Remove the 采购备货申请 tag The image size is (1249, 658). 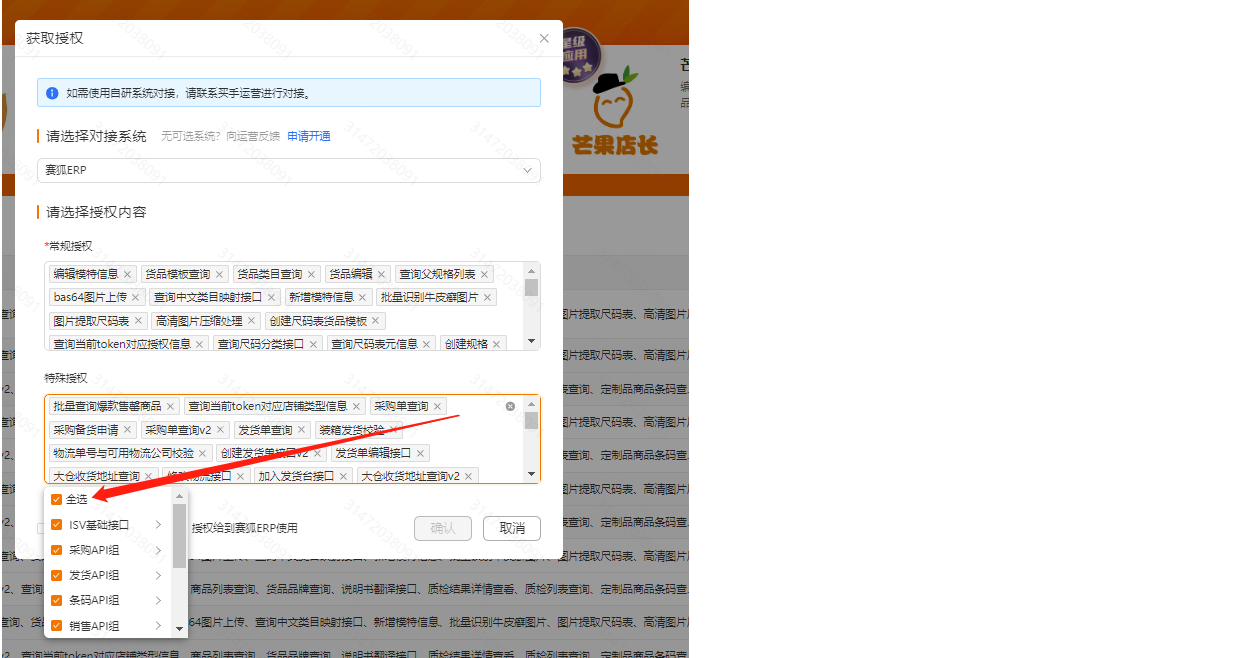[127, 430]
